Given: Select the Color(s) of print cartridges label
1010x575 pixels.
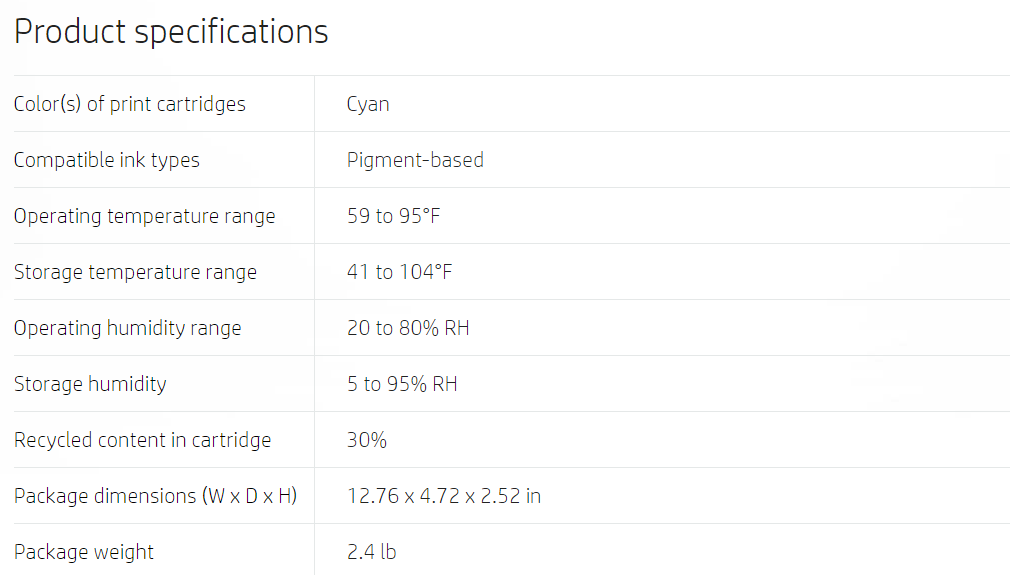Looking at the screenshot, I should pyautogui.click(x=129, y=104).
